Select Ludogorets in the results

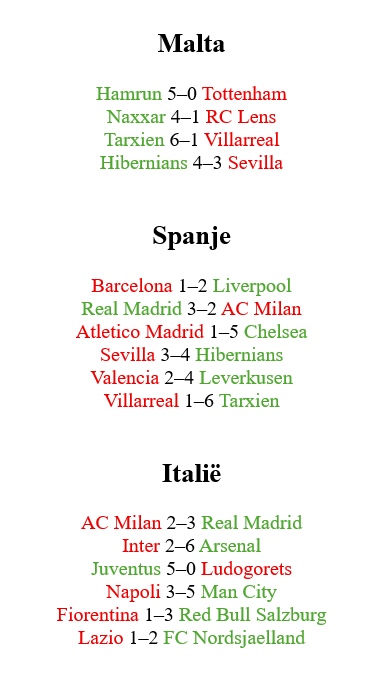[246, 569]
